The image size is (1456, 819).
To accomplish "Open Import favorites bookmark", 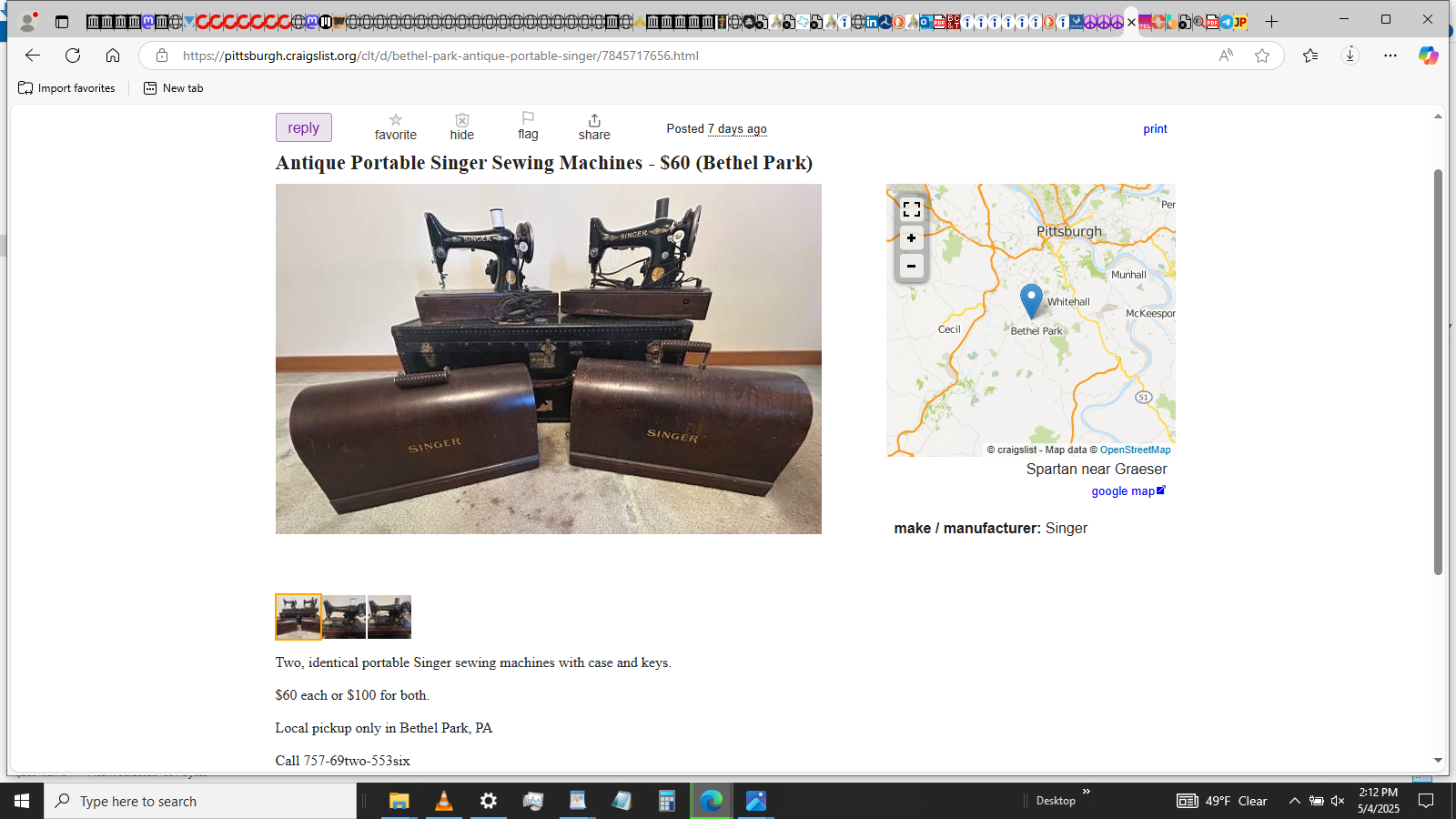I will (x=67, y=88).
